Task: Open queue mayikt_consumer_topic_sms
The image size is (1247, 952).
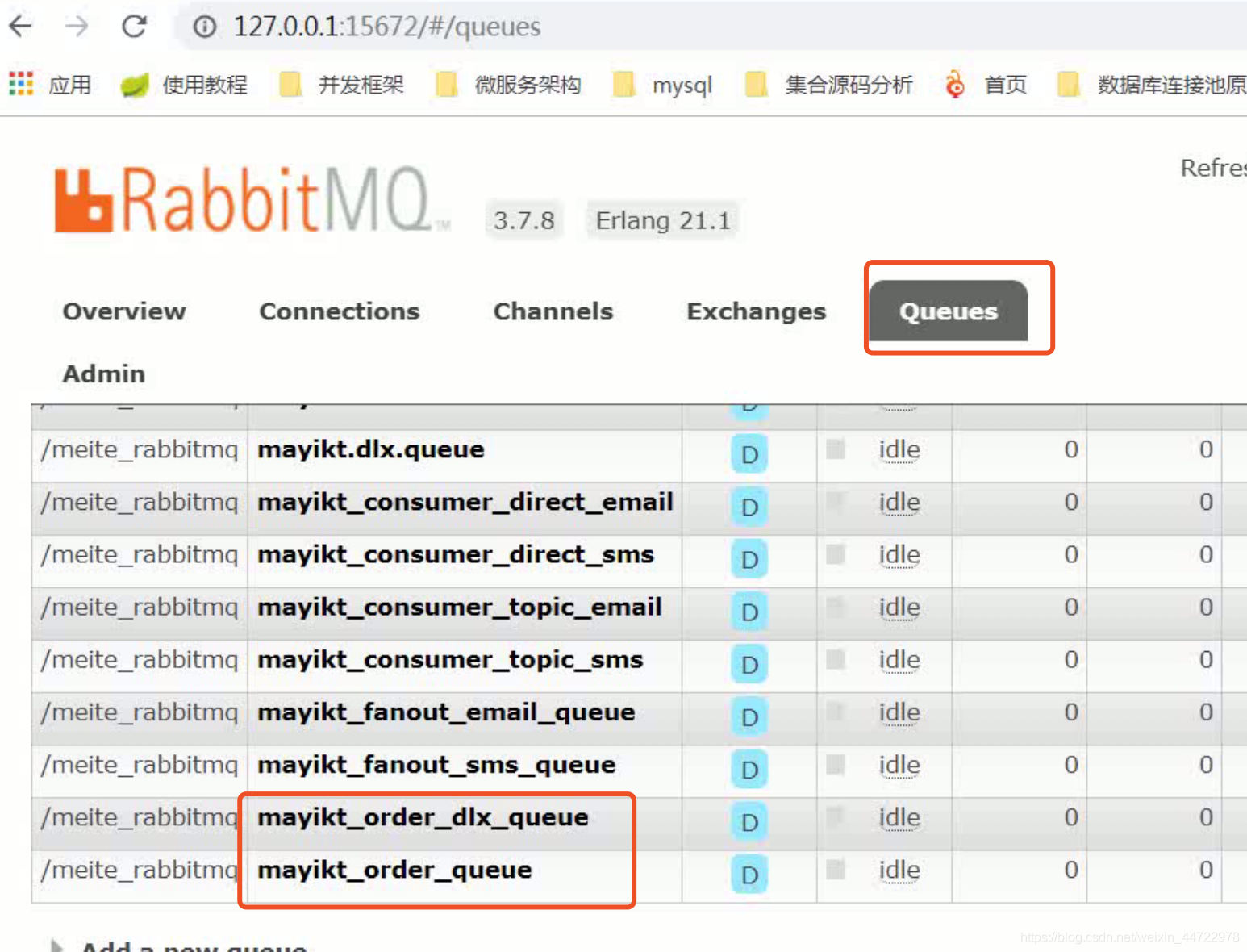Action: pos(450,660)
